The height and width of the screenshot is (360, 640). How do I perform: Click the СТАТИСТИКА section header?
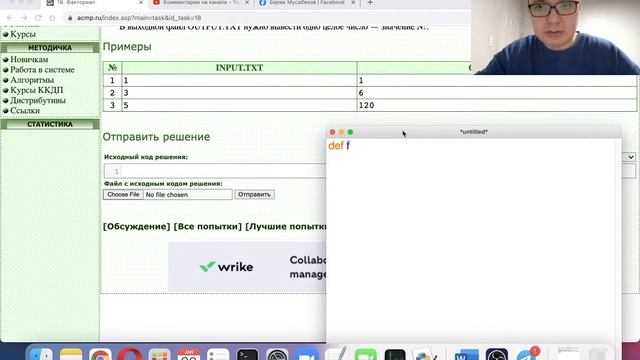(x=50, y=124)
